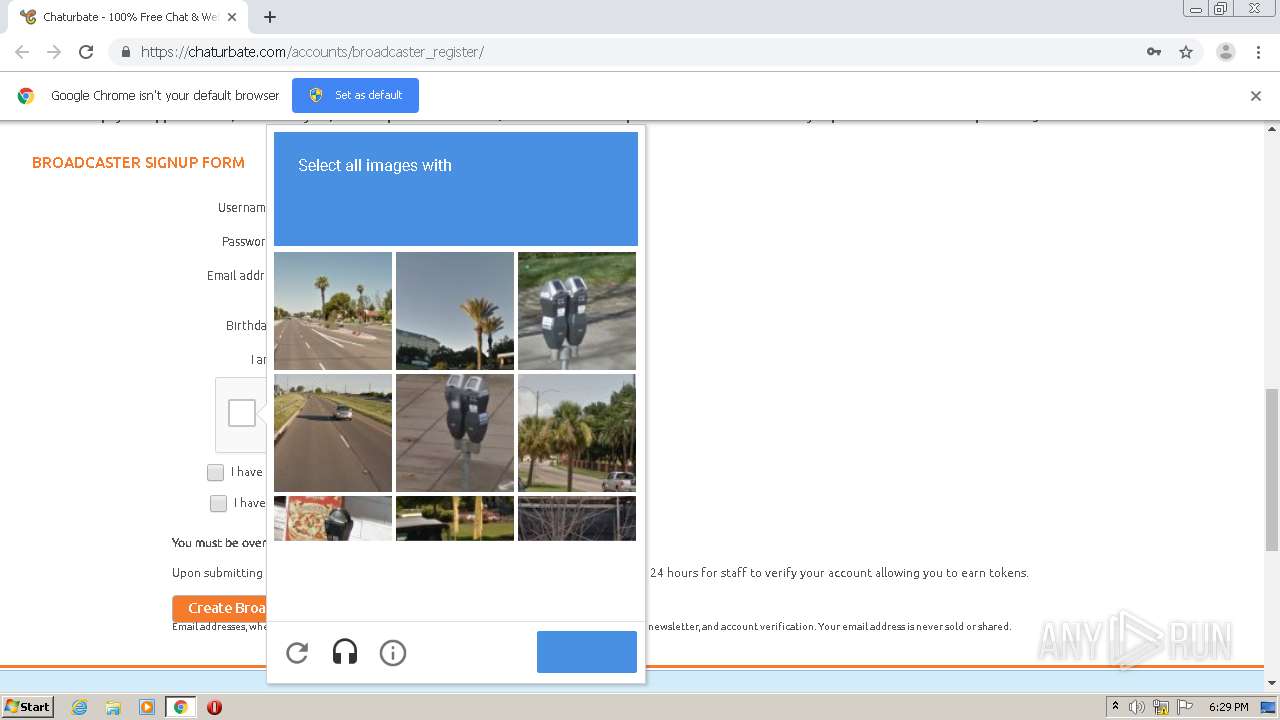The image size is (1280, 720).
Task: Click Broadcaster Signup Form heading
Action: click(x=138, y=163)
